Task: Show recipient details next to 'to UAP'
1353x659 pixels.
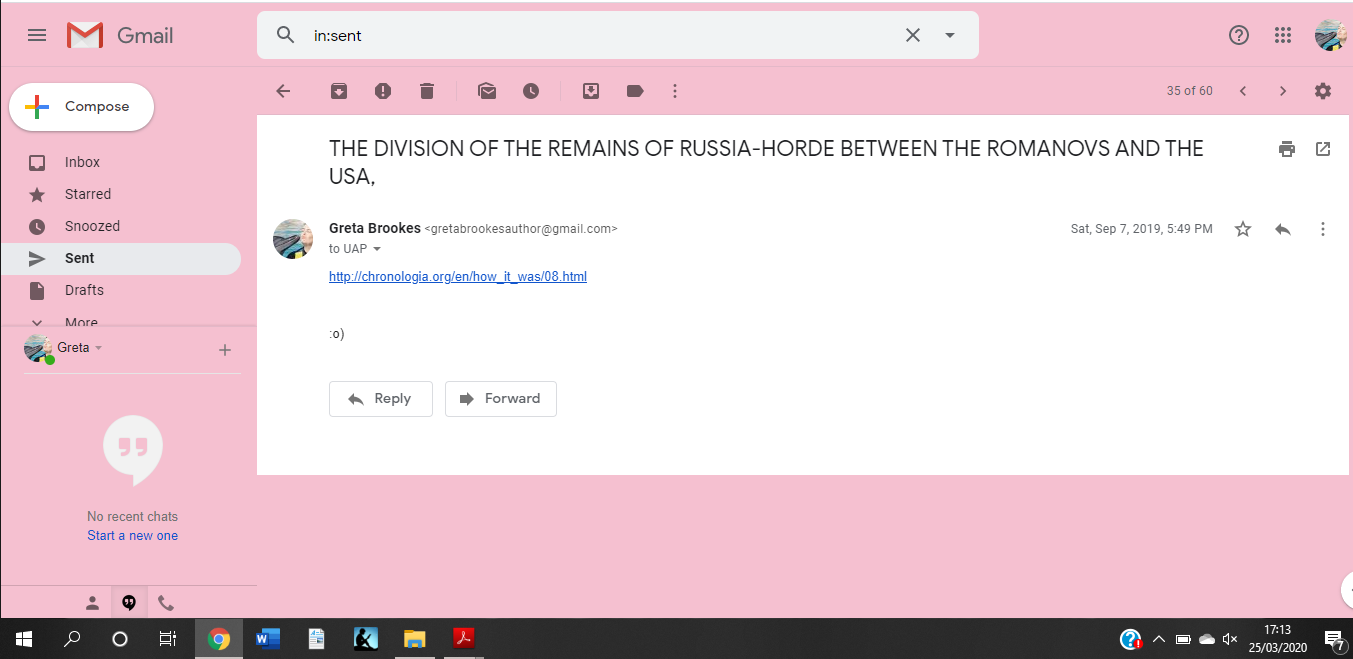Action: [377, 249]
